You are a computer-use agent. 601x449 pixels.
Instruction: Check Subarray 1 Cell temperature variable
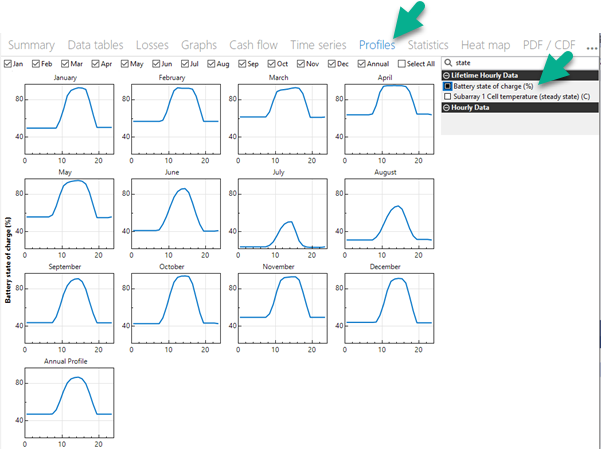(x=447, y=96)
